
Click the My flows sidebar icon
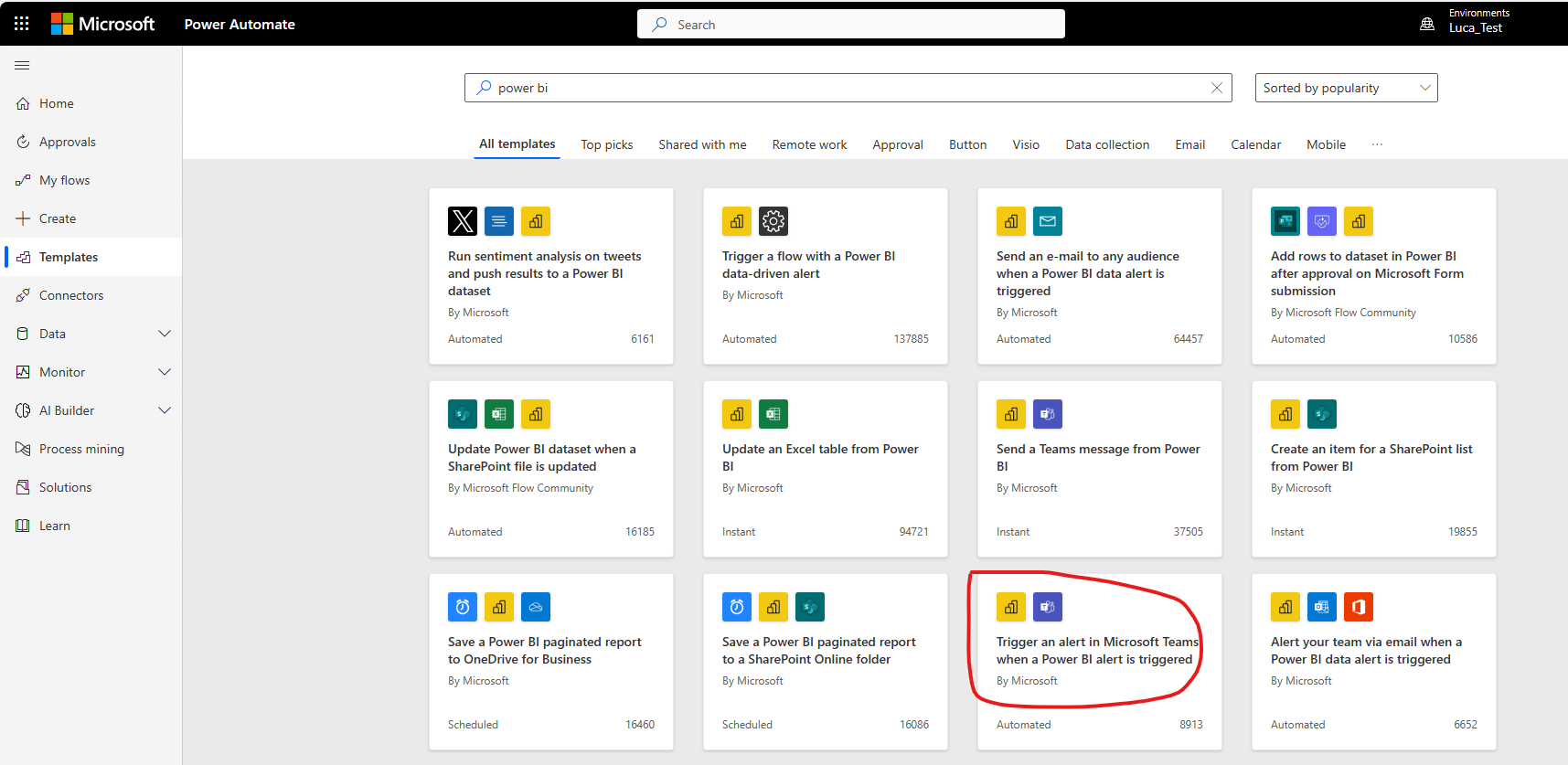click(x=23, y=180)
